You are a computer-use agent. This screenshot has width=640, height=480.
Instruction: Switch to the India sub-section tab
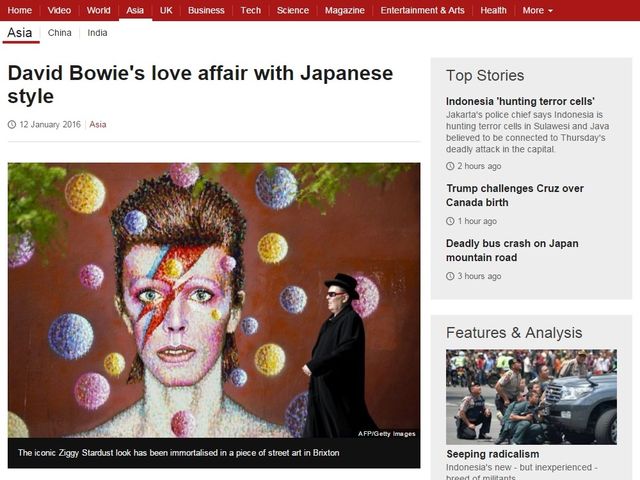(97, 33)
